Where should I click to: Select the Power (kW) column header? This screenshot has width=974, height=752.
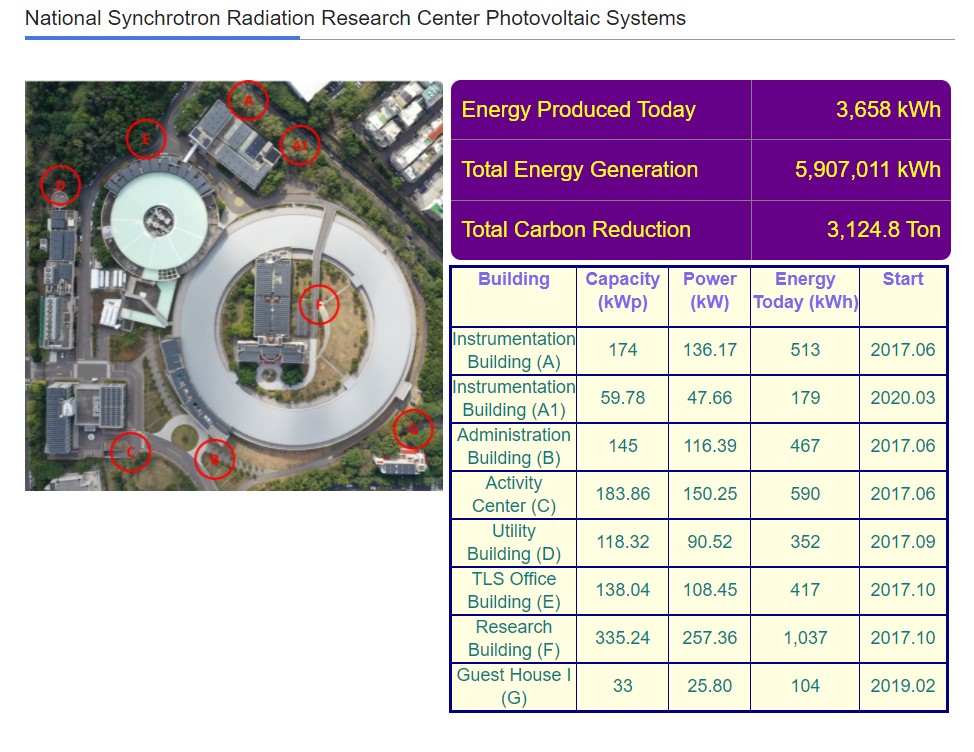(709, 291)
